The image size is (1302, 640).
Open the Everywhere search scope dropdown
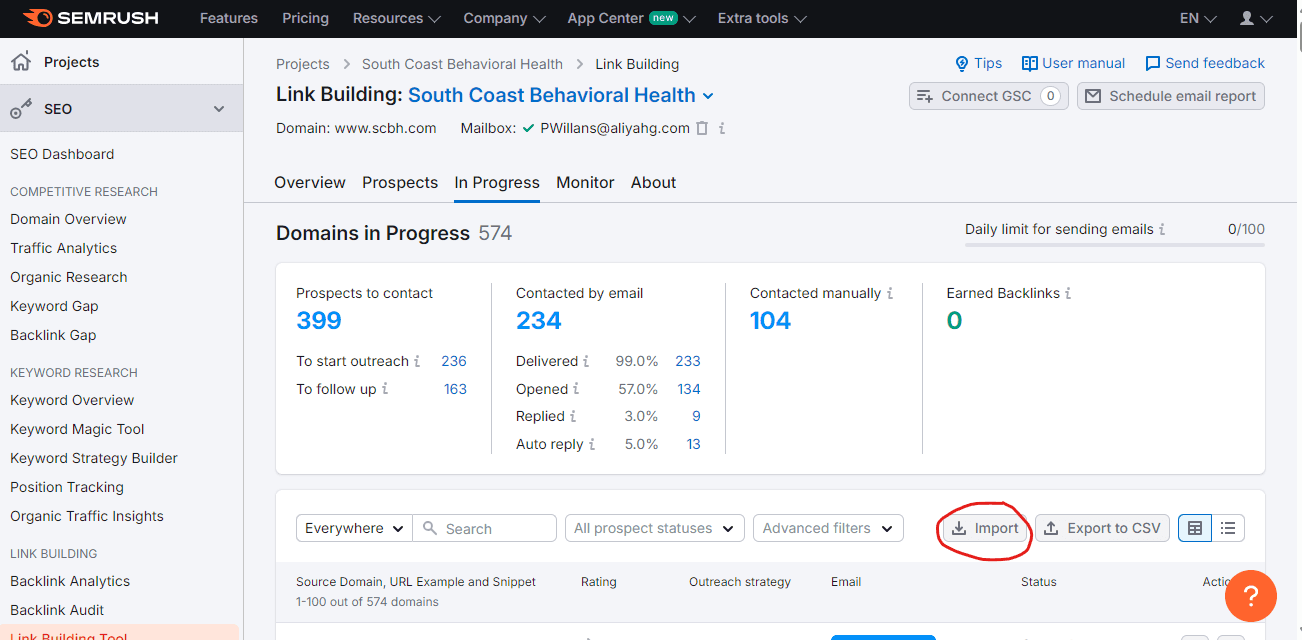pos(355,528)
